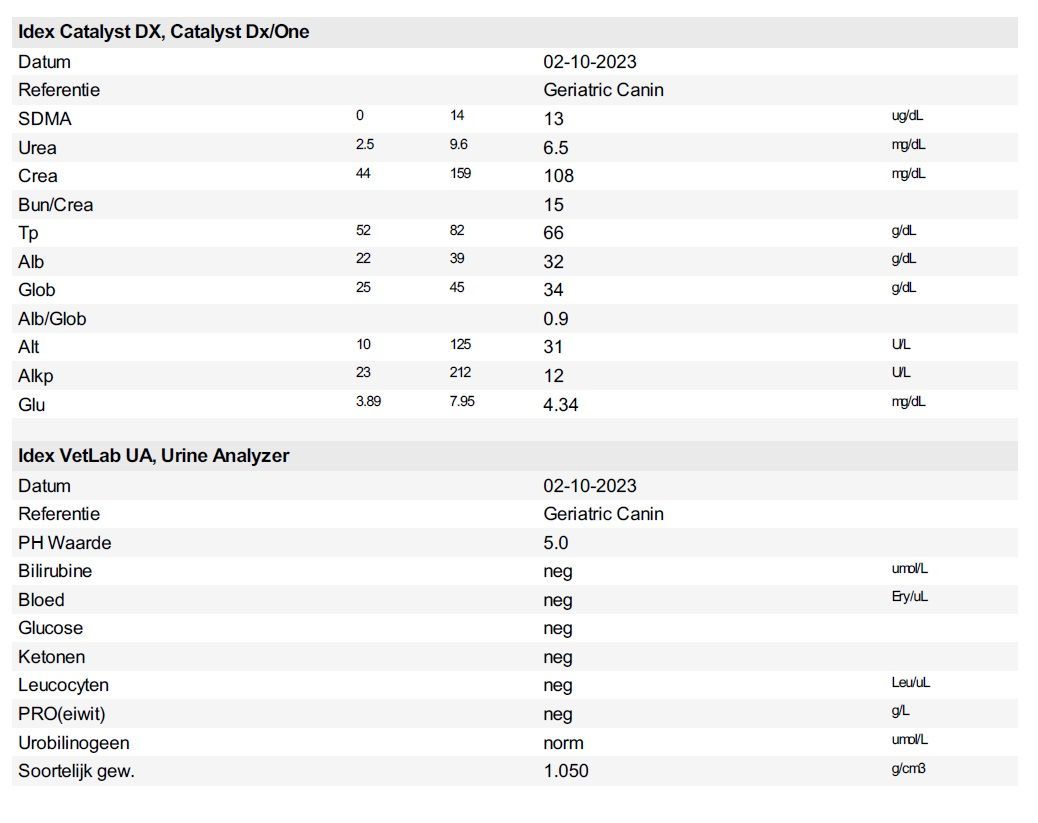
Task: Select the Alb upper reference 39
Action: [457, 258]
